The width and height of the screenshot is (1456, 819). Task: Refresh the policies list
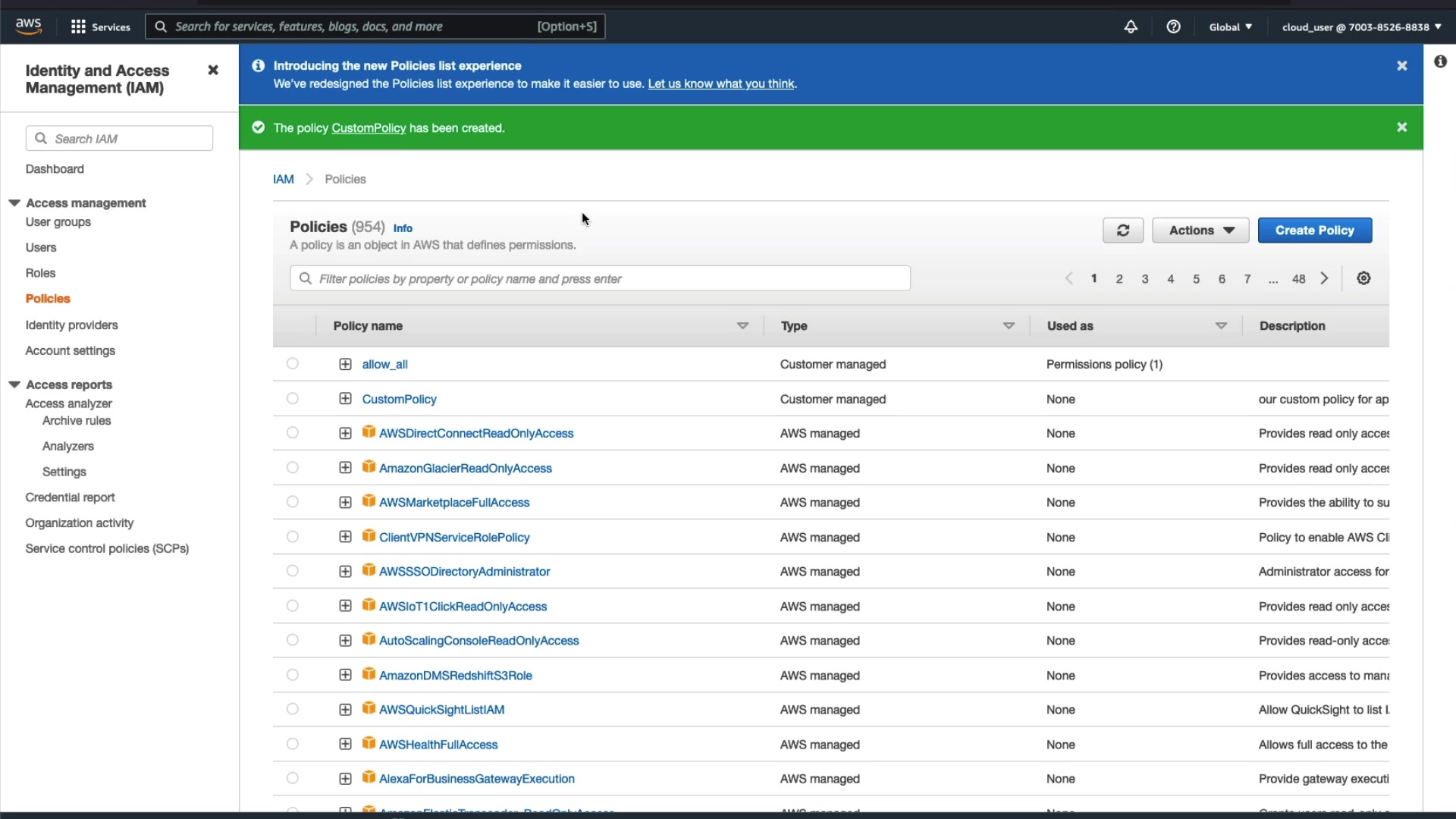tap(1122, 231)
